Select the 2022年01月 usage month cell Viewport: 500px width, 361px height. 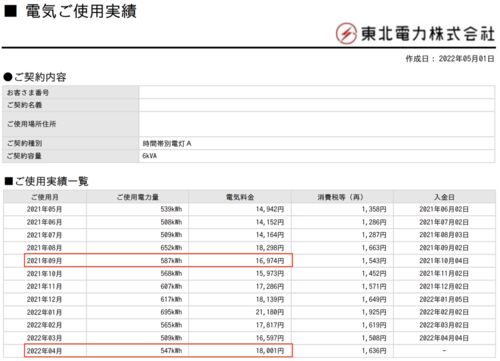[x=44, y=312]
